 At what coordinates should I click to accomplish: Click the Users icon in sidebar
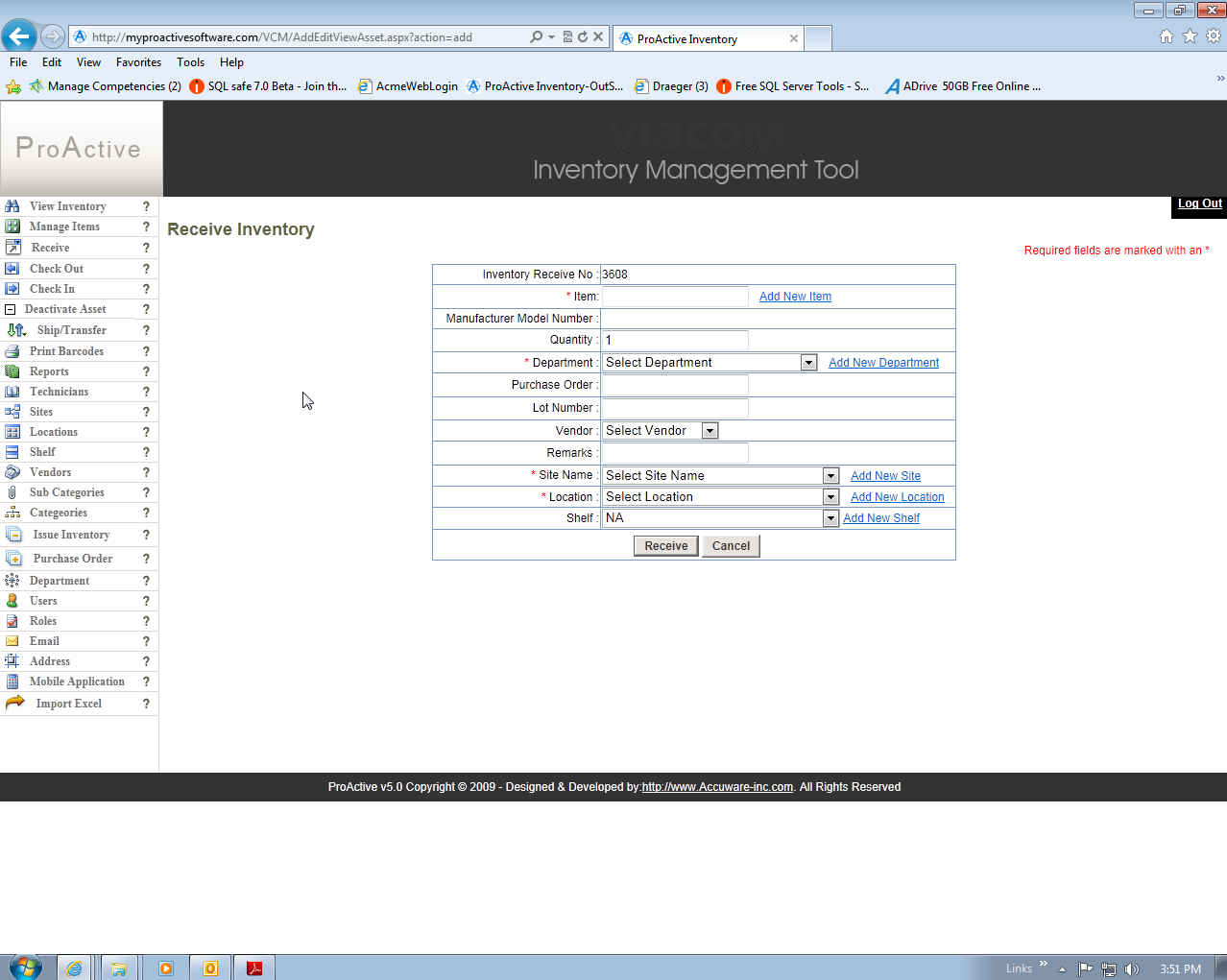coord(12,601)
